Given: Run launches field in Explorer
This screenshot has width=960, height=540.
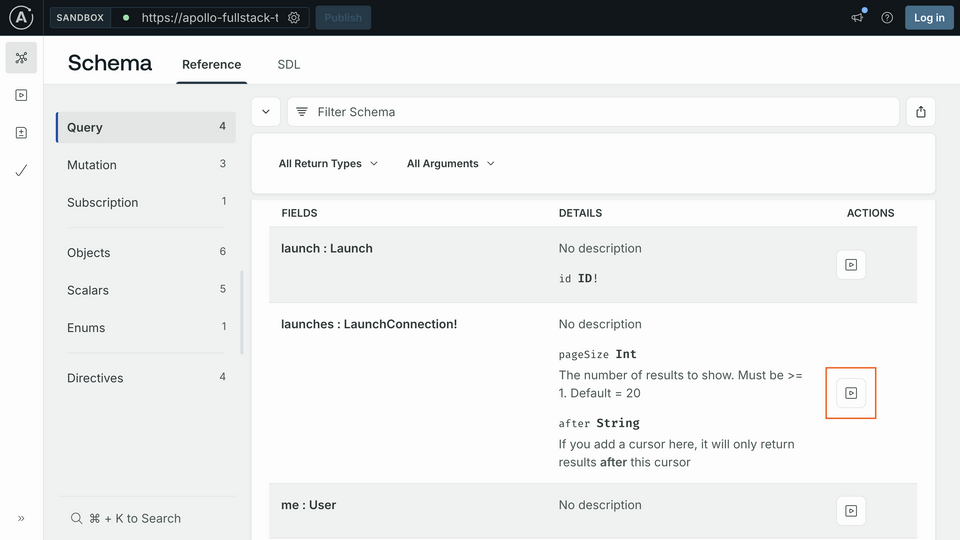Looking at the screenshot, I should click(x=851, y=393).
